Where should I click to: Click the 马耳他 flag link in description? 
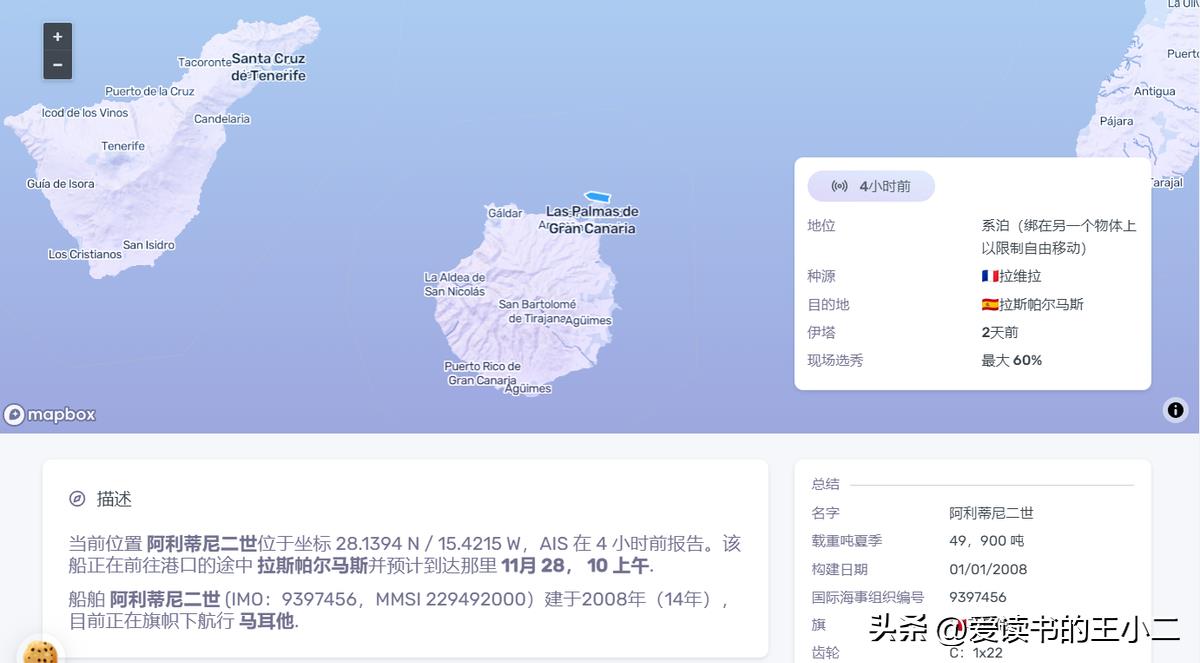266,621
